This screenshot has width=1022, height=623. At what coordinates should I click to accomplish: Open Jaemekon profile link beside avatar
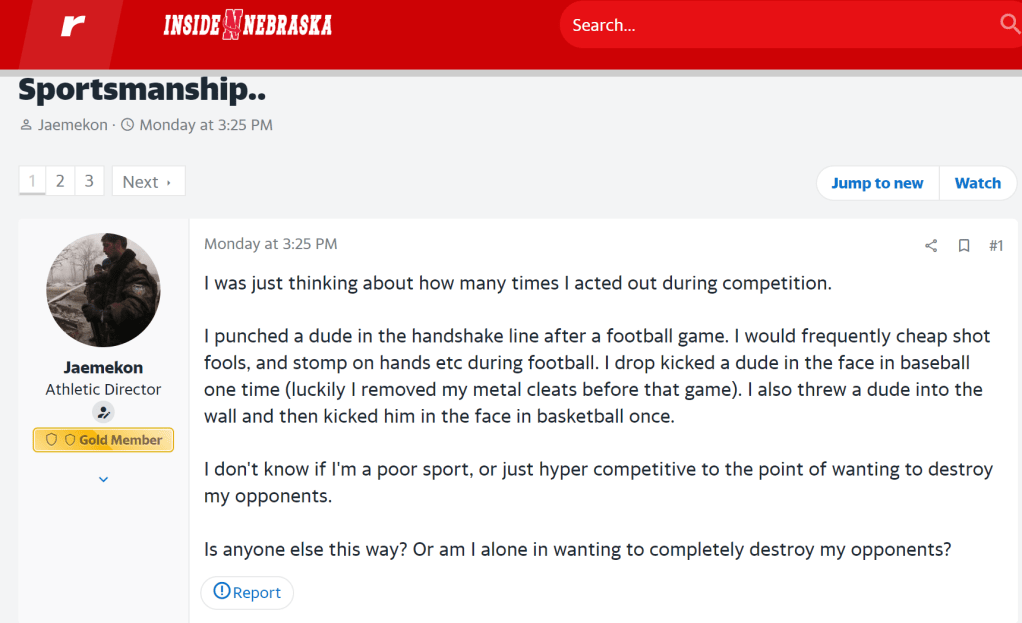(x=103, y=367)
